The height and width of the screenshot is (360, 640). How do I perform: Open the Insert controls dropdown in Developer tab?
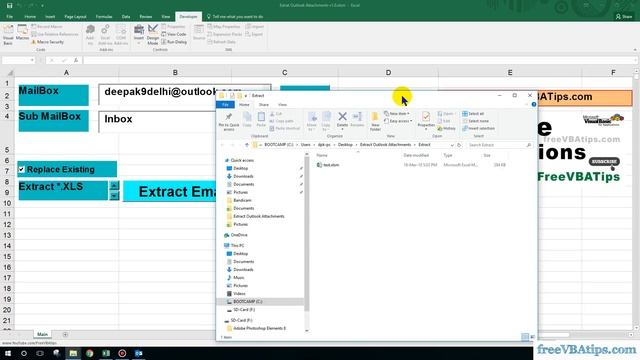[139, 34]
